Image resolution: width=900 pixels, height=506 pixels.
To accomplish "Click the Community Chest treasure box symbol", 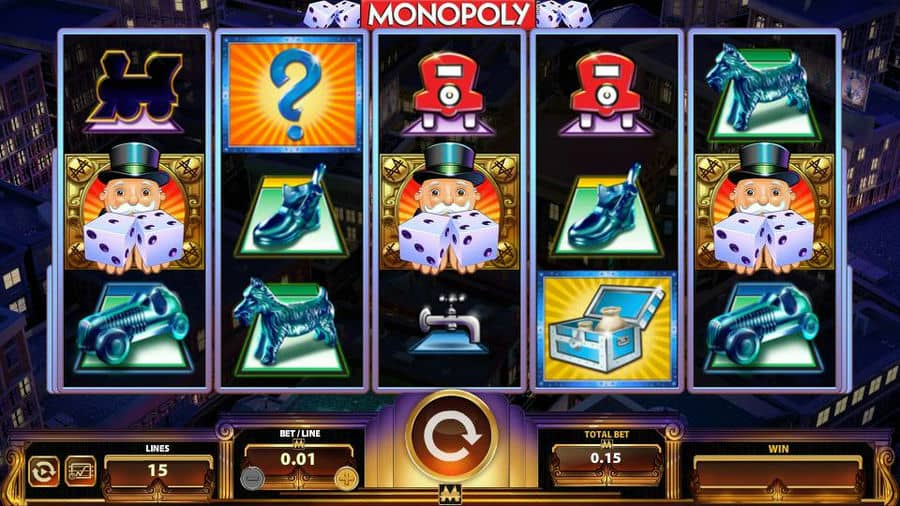I will pyautogui.click(x=607, y=328).
